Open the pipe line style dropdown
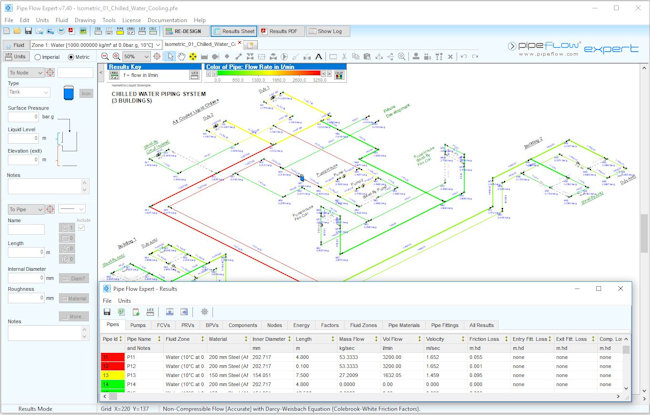Viewport: 650px width, 415px height. point(72,209)
